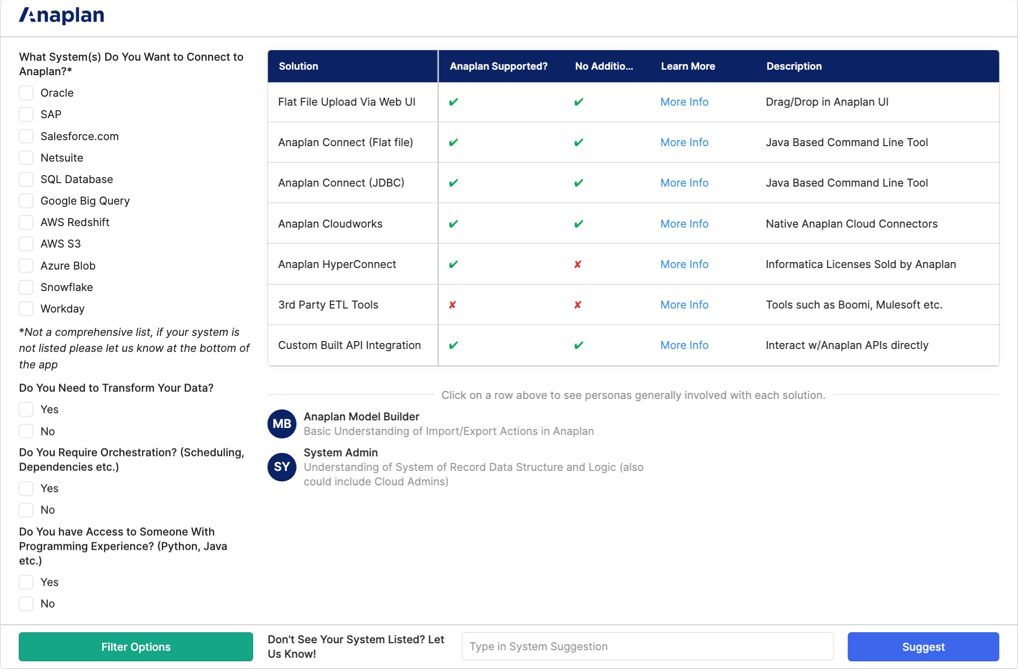Click the Anaplan logo
Viewport: 1018px width, 669px height.
(62, 16)
